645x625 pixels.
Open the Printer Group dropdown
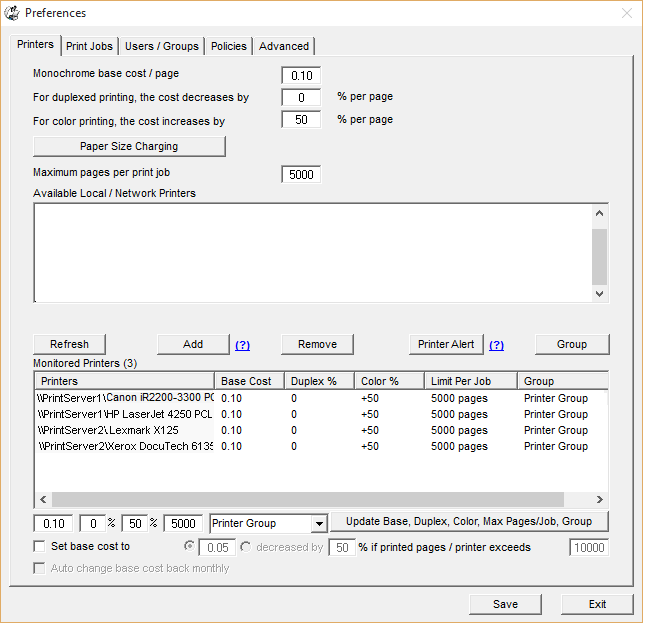319,524
